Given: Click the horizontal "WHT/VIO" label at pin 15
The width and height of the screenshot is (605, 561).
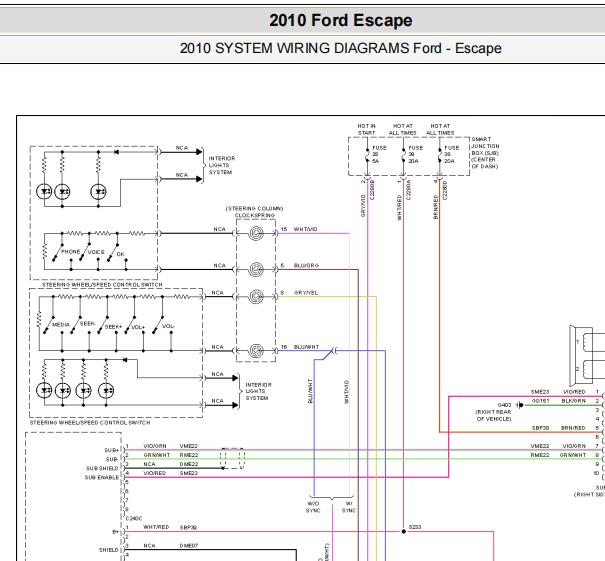Looking at the screenshot, I should (x=306, y=229).
